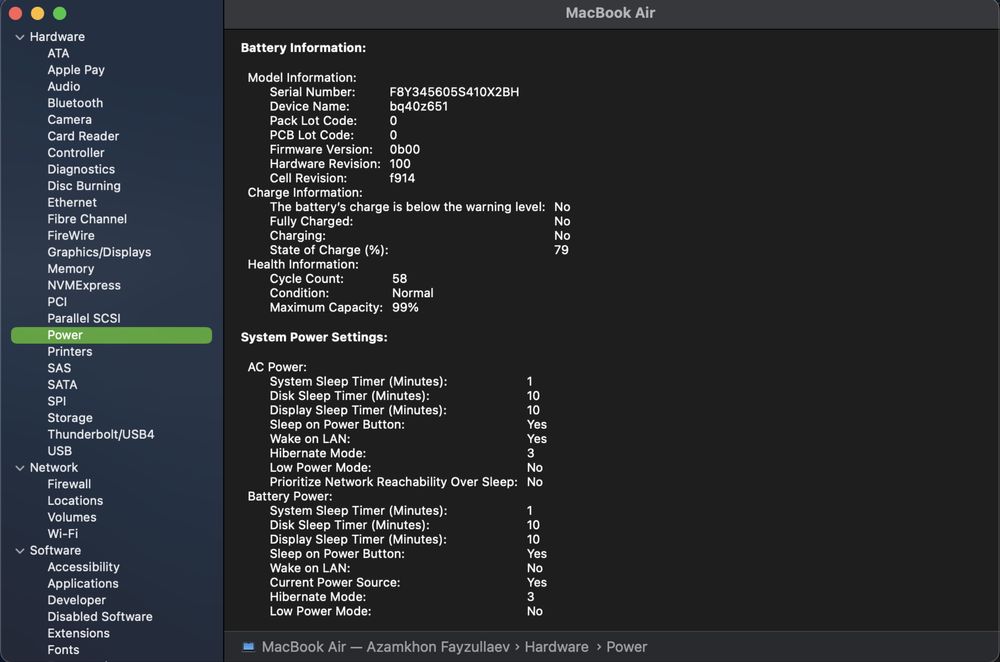Click Power in the bottom path bar
This screenshot has width=1000, height=662.
(x=626, y=647)
